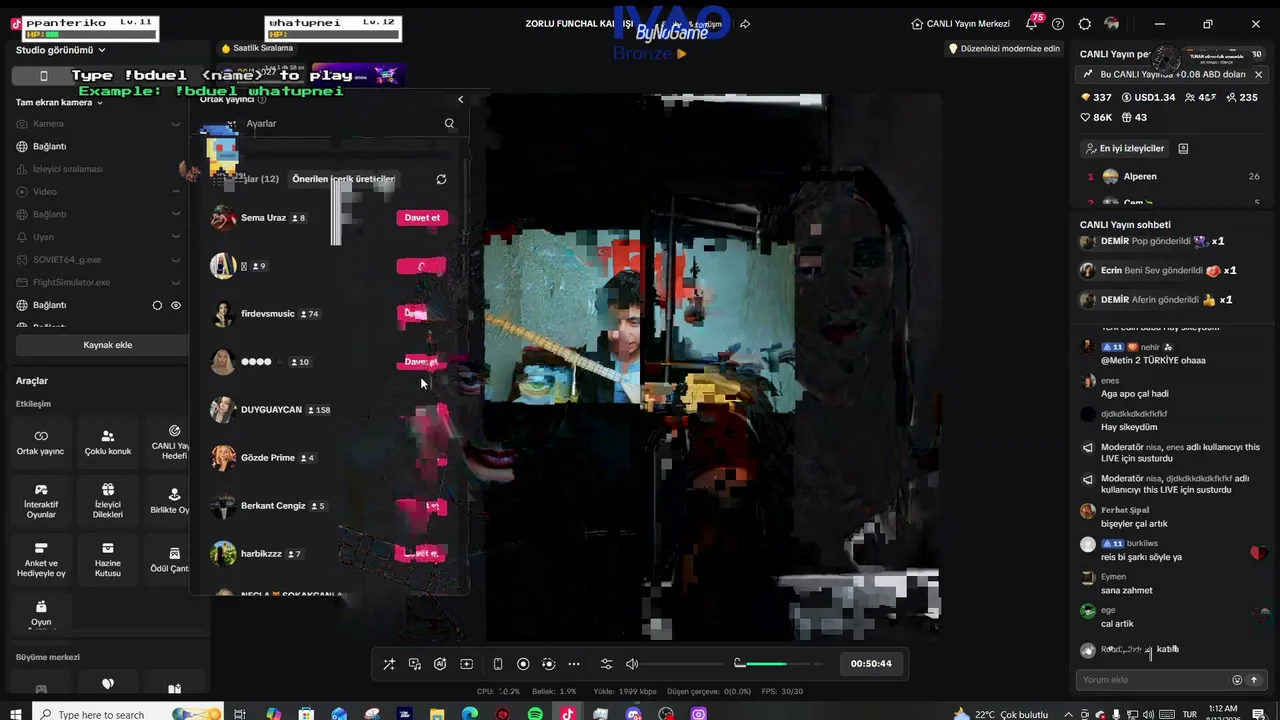Open the emoji picker in chat box
1280x720 pixels.
(x=1237, y=680)
